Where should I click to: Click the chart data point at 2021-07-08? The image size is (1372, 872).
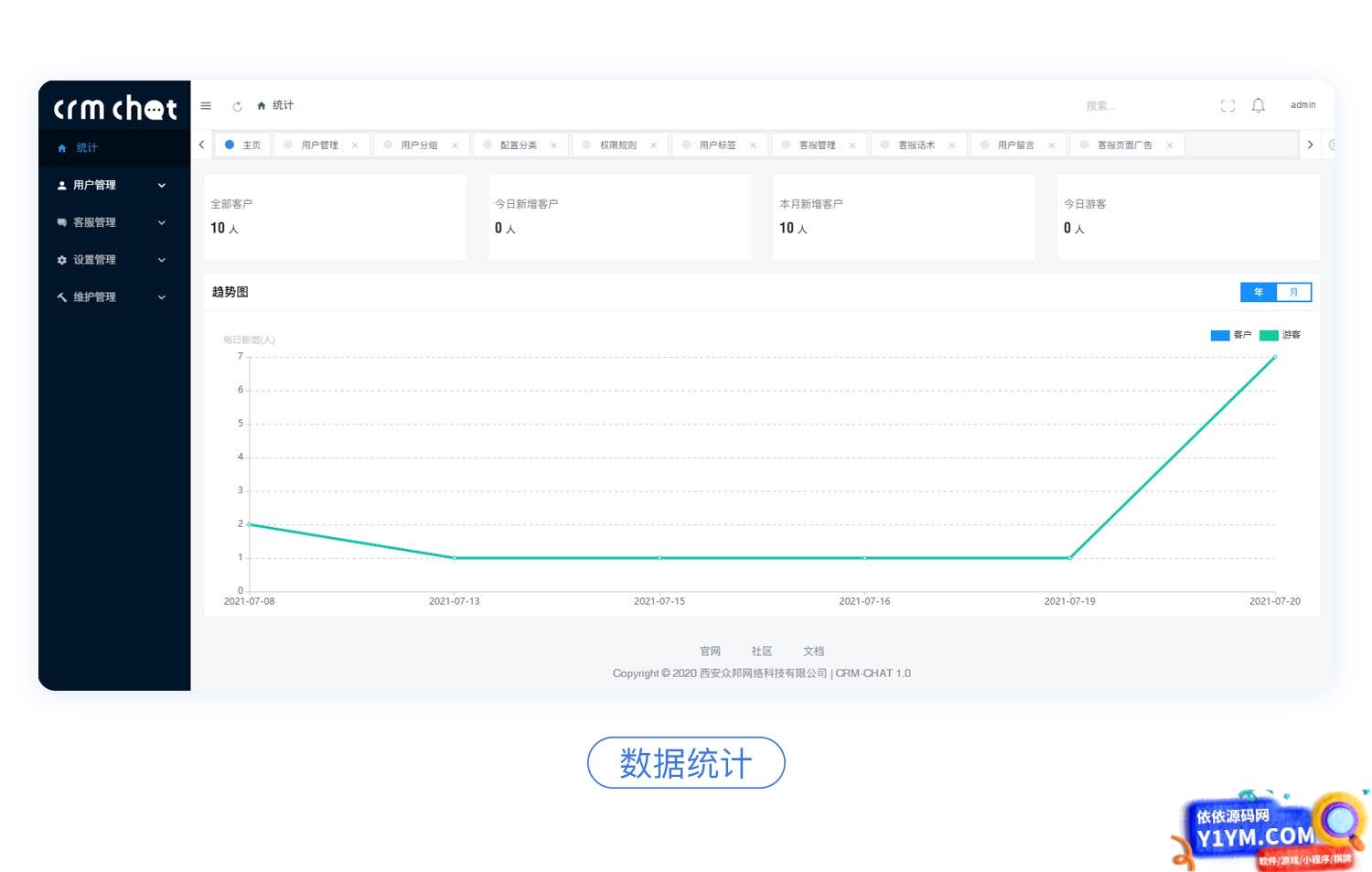tap(250, 524)
